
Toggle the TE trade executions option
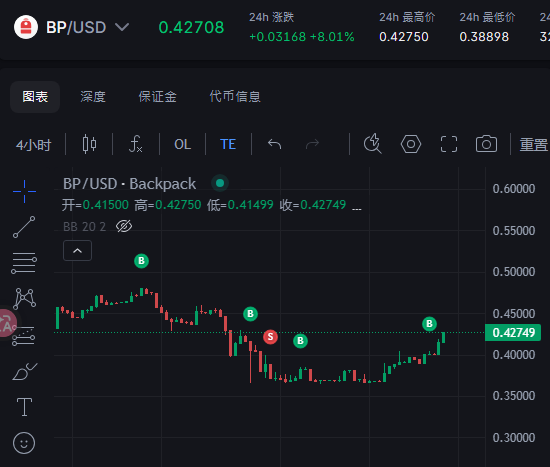coord(228,144)
